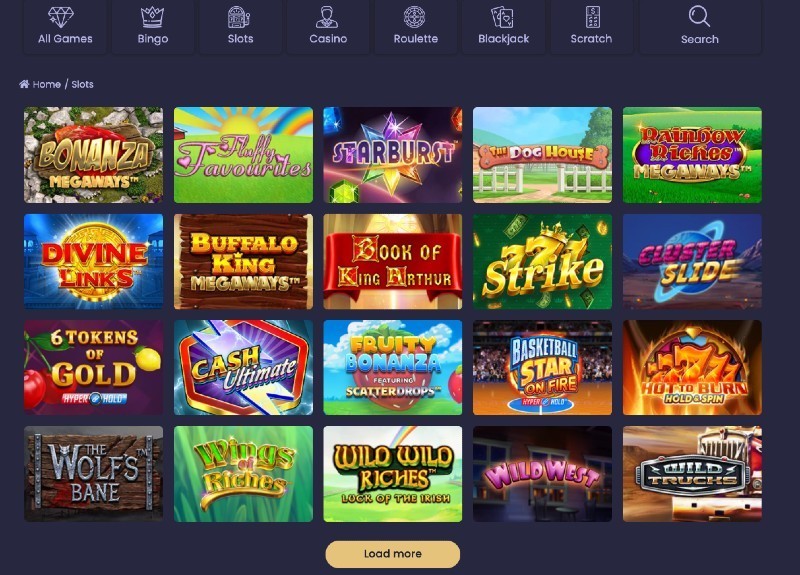Open Basketball Star on Fire game
The width and height of the screenshot is (800, 575).
(x=542, y=367)
